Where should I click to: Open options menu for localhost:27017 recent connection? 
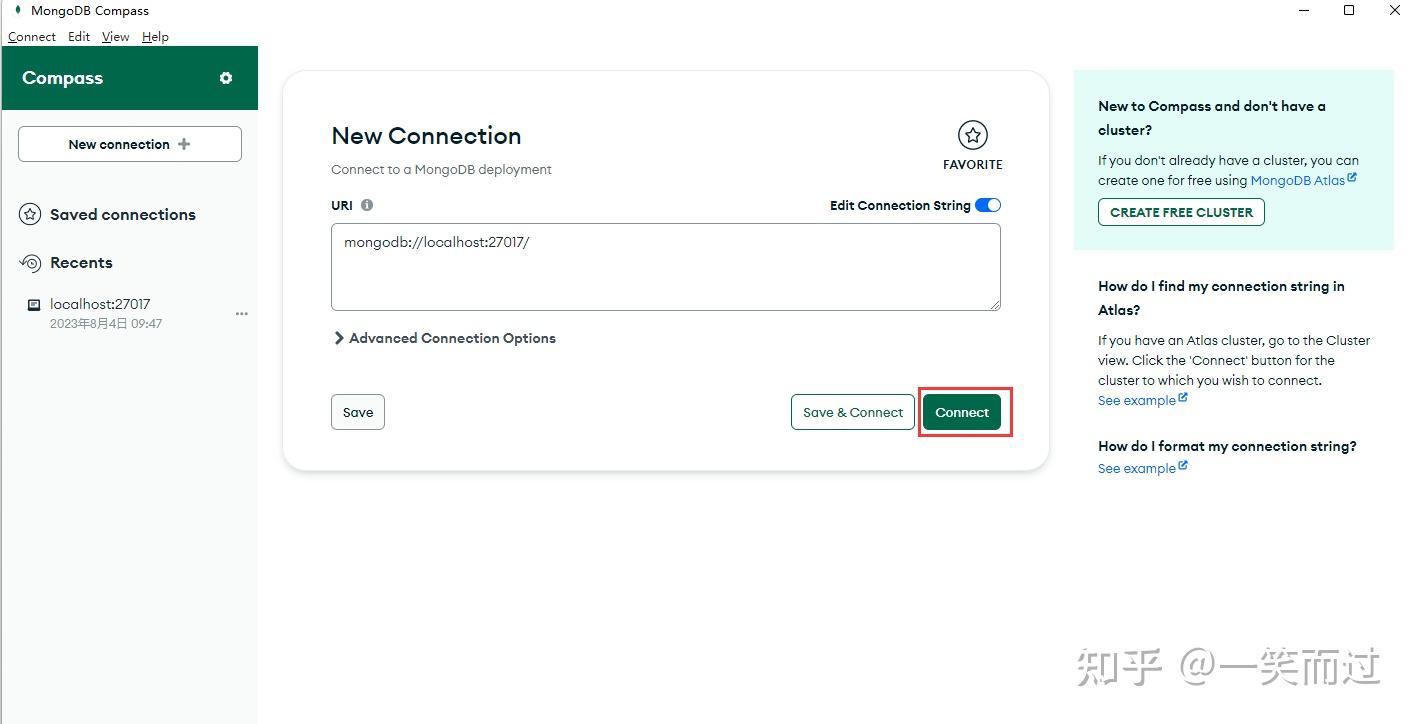(241, 313)
